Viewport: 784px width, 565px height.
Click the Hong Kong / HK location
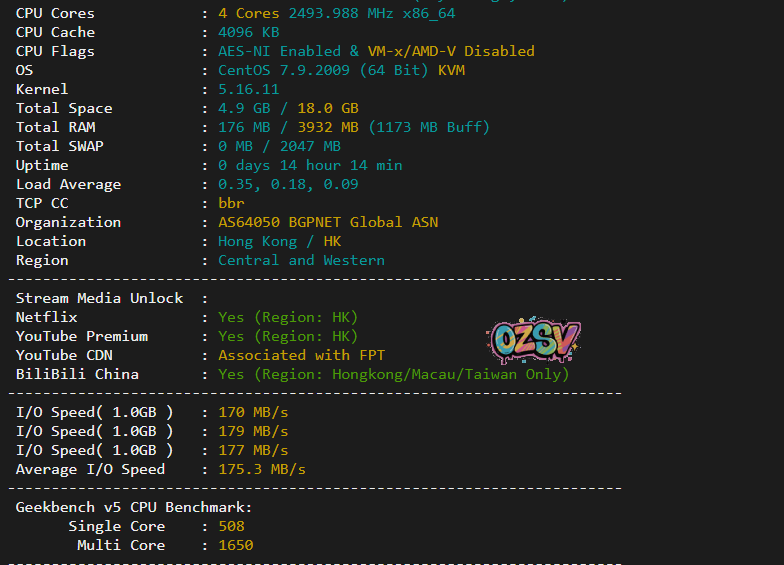tap(279, 241)
